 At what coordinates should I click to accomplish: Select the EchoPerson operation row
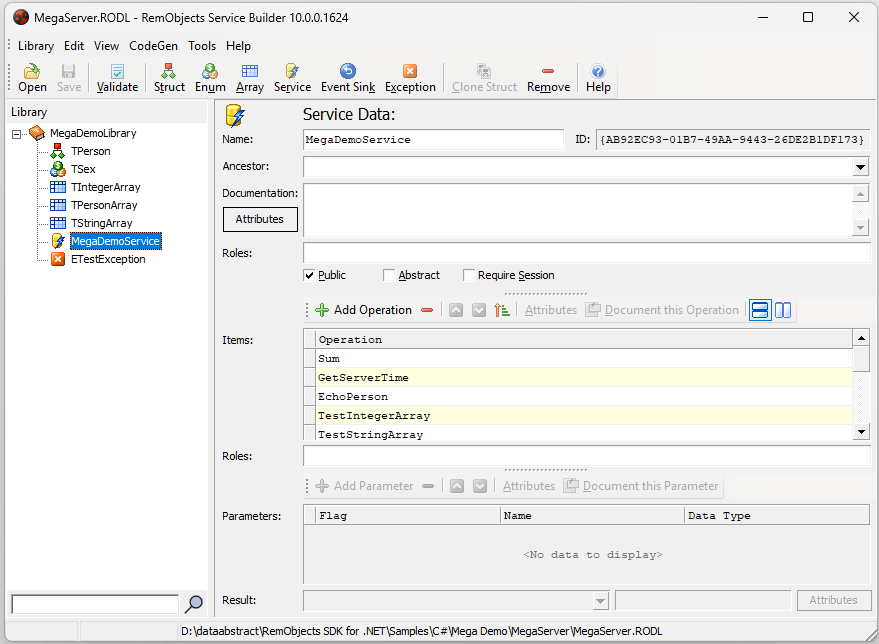point(583,397)
